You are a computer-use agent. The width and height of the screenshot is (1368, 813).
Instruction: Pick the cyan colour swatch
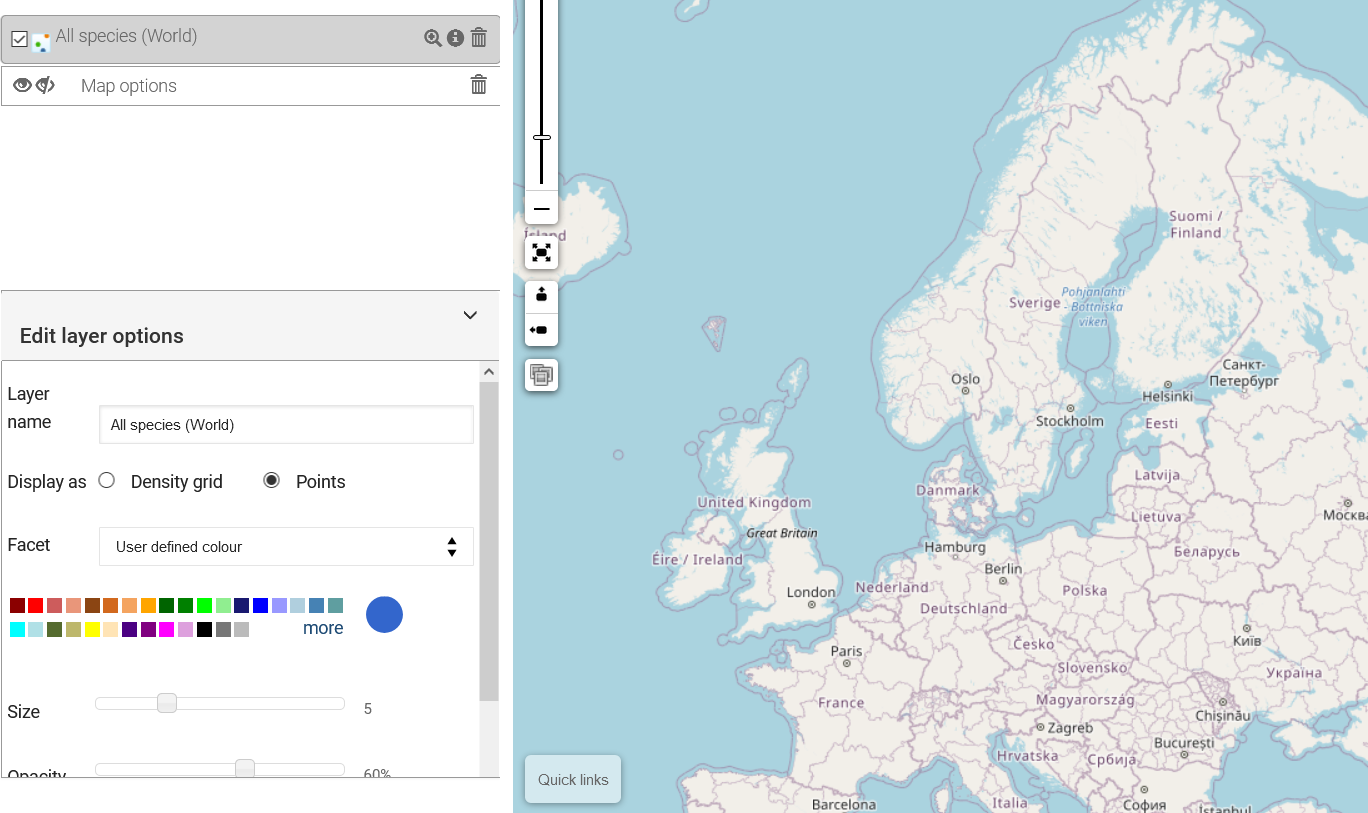point(17,629)
